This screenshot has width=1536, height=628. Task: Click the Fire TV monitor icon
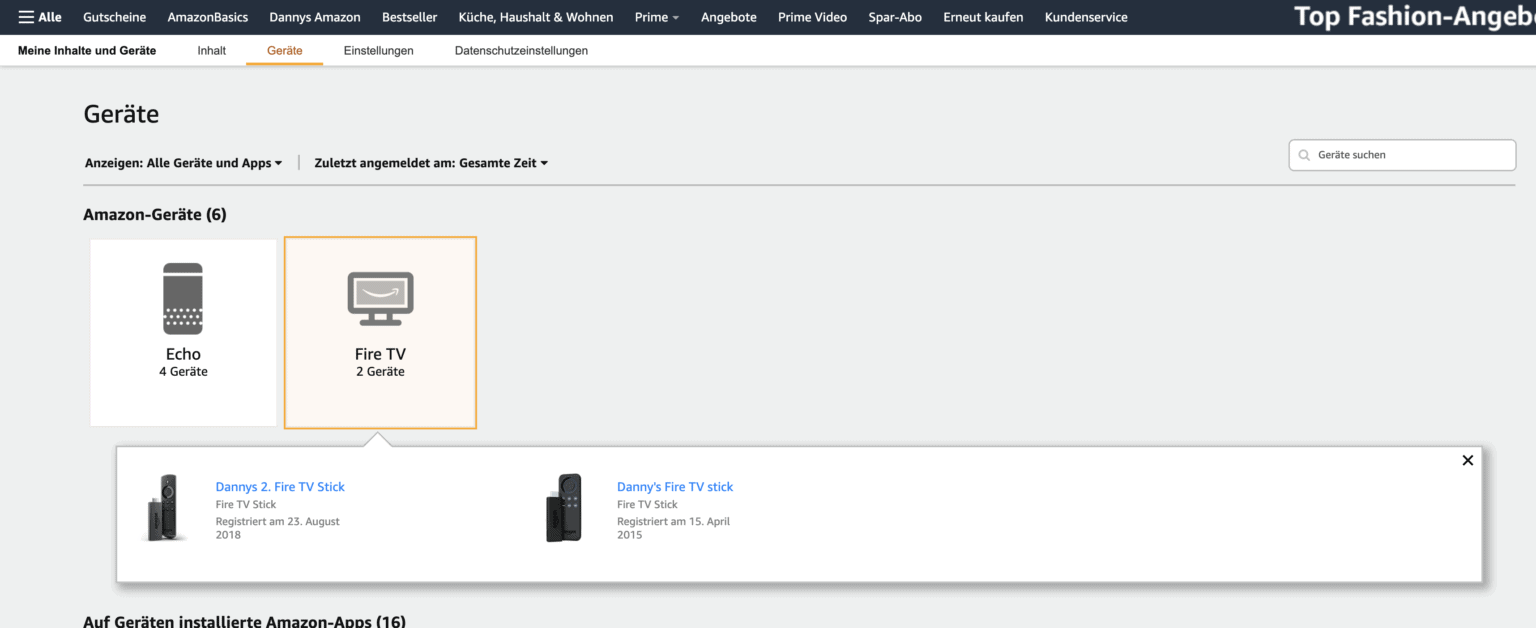tap(380, 299)
